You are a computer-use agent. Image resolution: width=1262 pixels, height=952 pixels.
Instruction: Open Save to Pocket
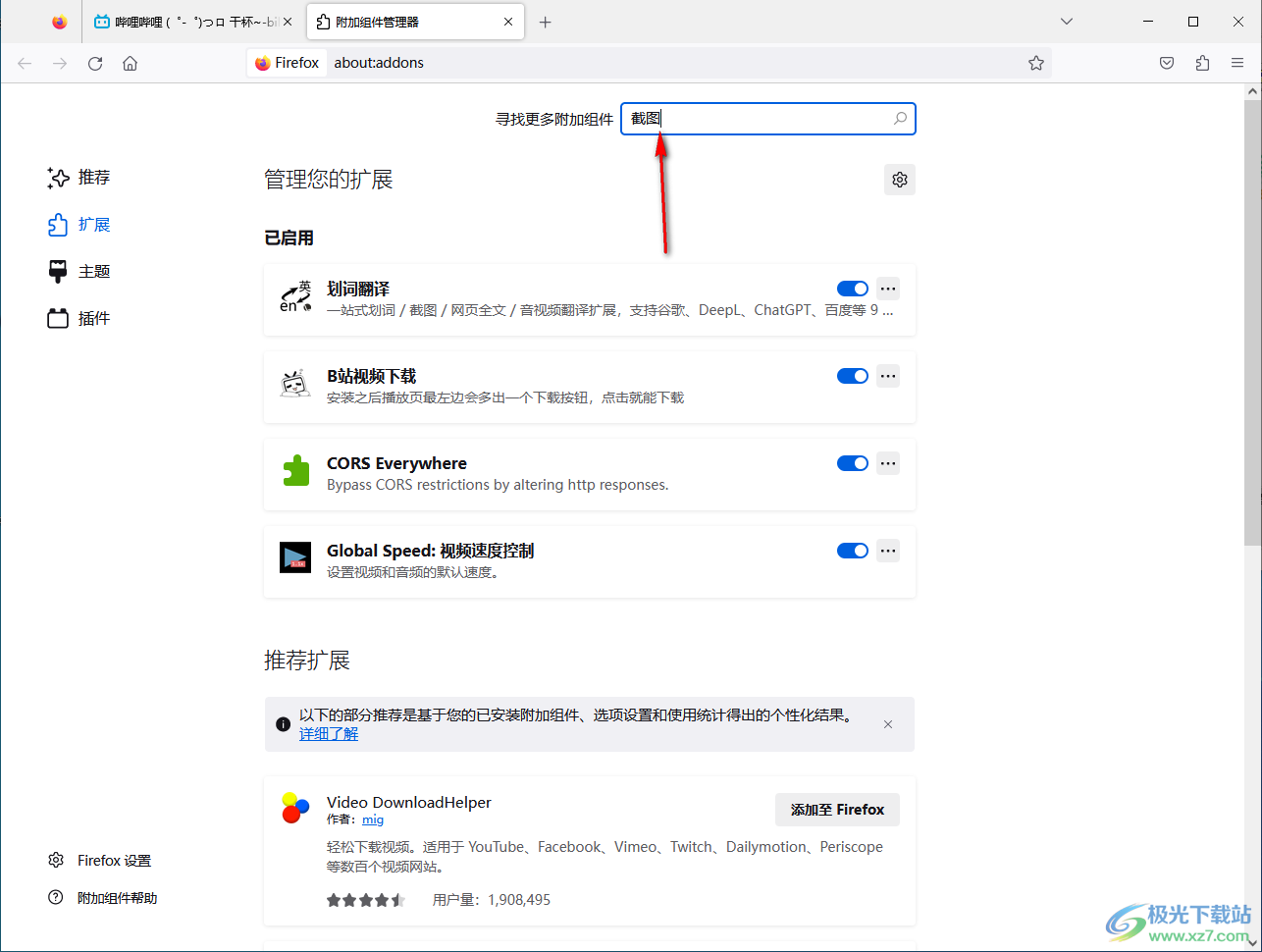click(x=1167, y=63)
